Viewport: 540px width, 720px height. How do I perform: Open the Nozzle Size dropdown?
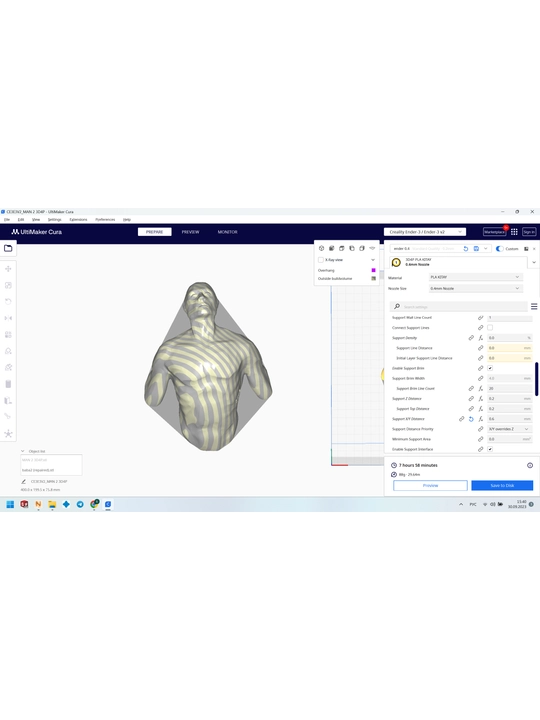point(475,288)
